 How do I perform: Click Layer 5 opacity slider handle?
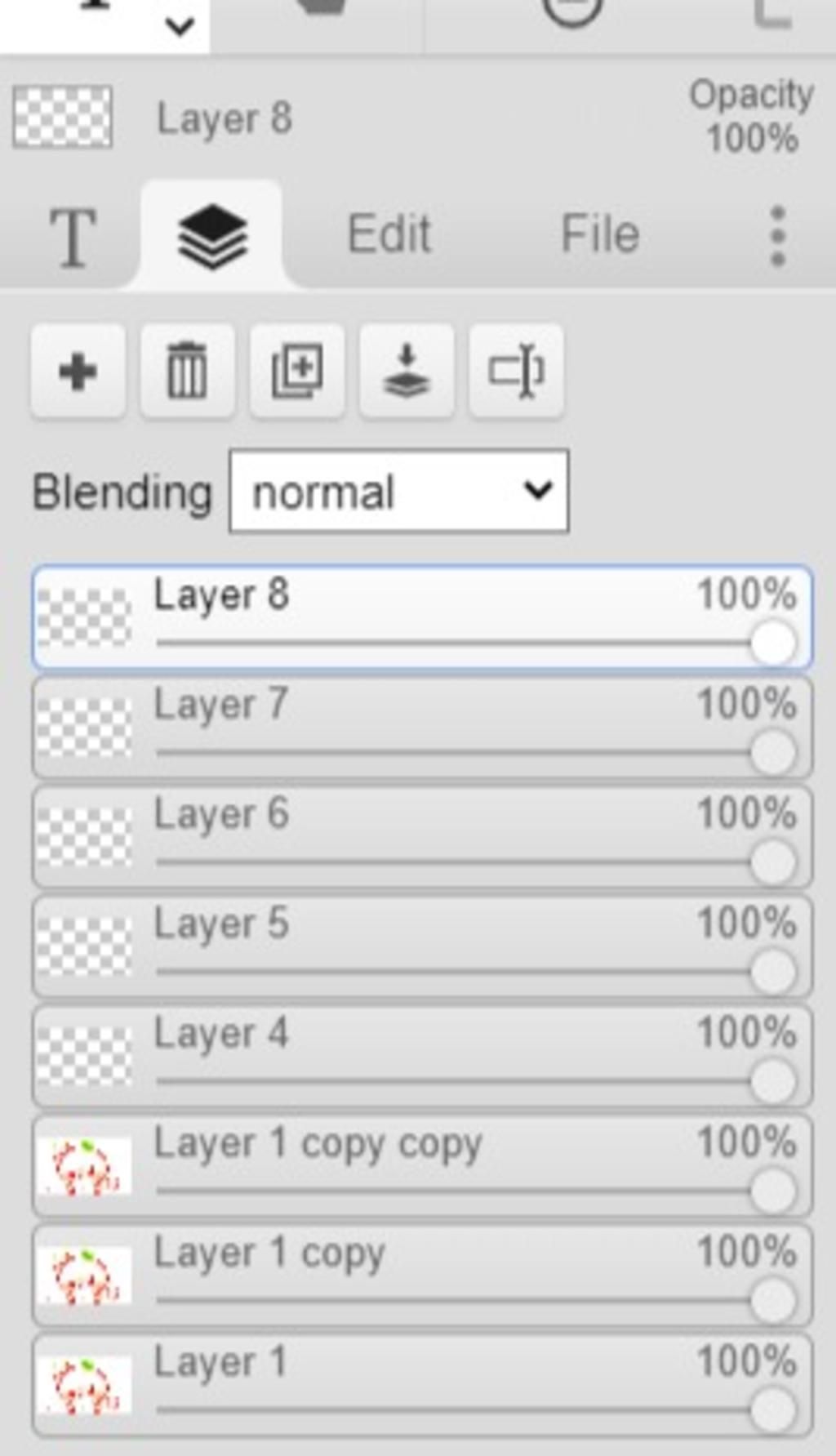[773, 972]
